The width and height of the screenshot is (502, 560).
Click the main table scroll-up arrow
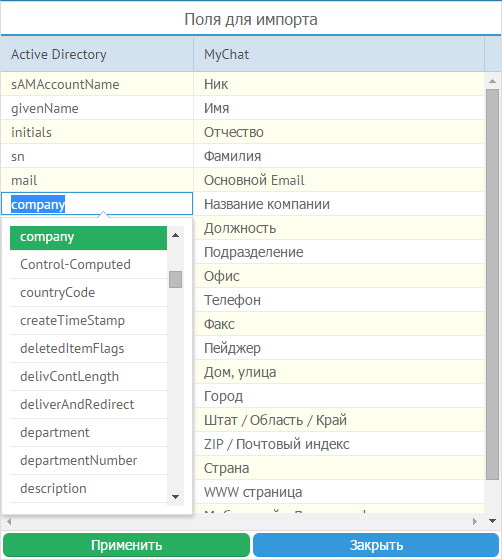492,81
